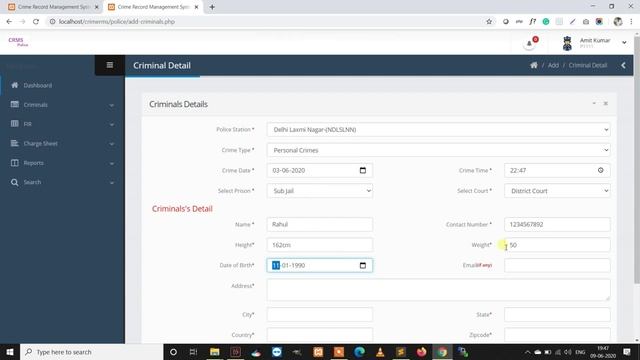
Task: Click the browser address bar
Action: [265, 22]
